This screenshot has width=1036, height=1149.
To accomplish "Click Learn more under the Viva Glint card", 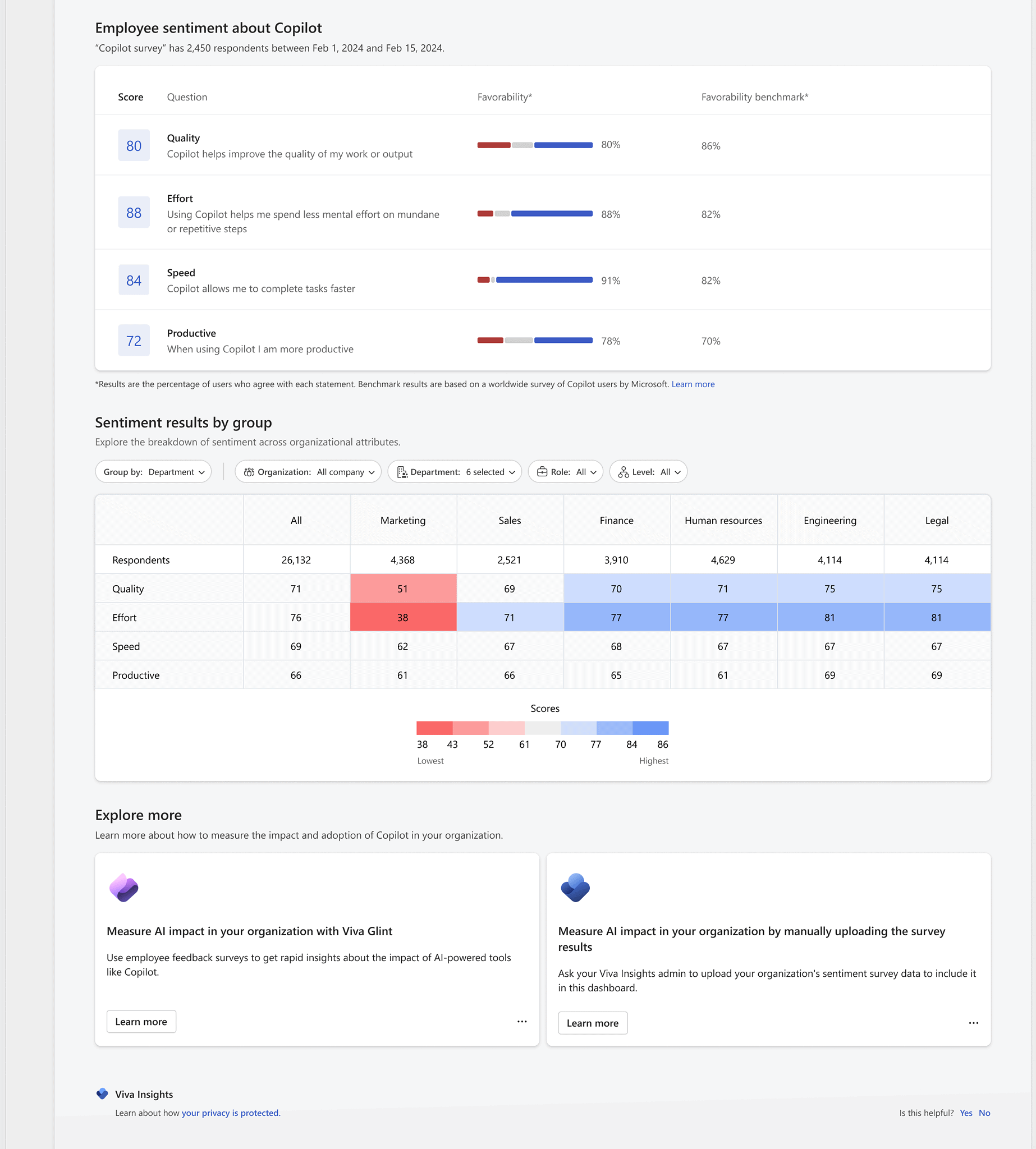I will pyautogui.click(x=141, y=1021).
